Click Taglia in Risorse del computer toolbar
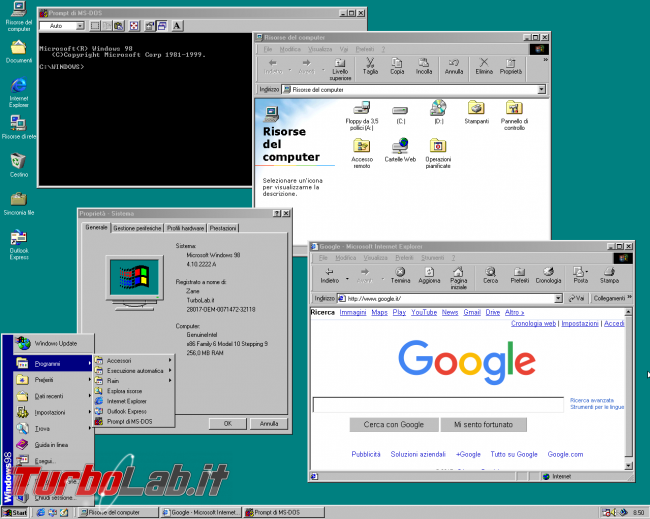The width and height of the screenshot is (650, 519). (370, 66)
